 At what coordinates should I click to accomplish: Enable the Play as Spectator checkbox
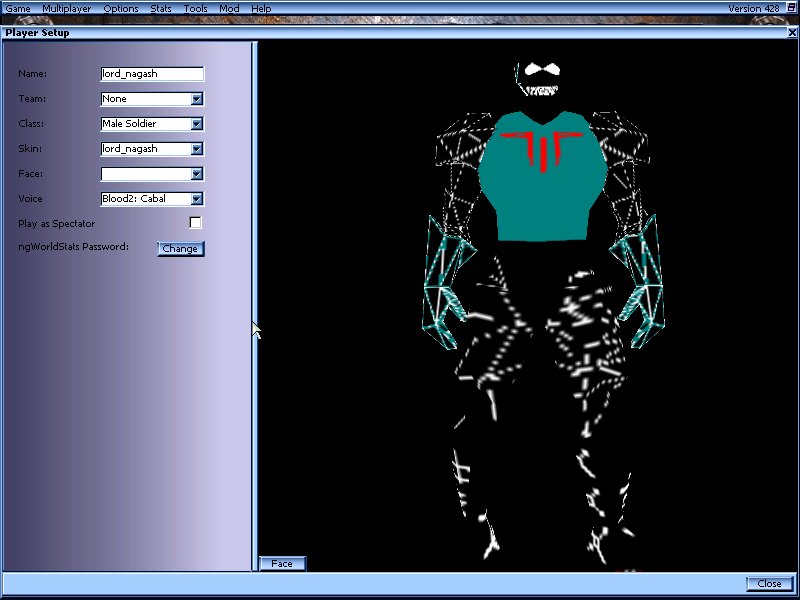(196, 223)
